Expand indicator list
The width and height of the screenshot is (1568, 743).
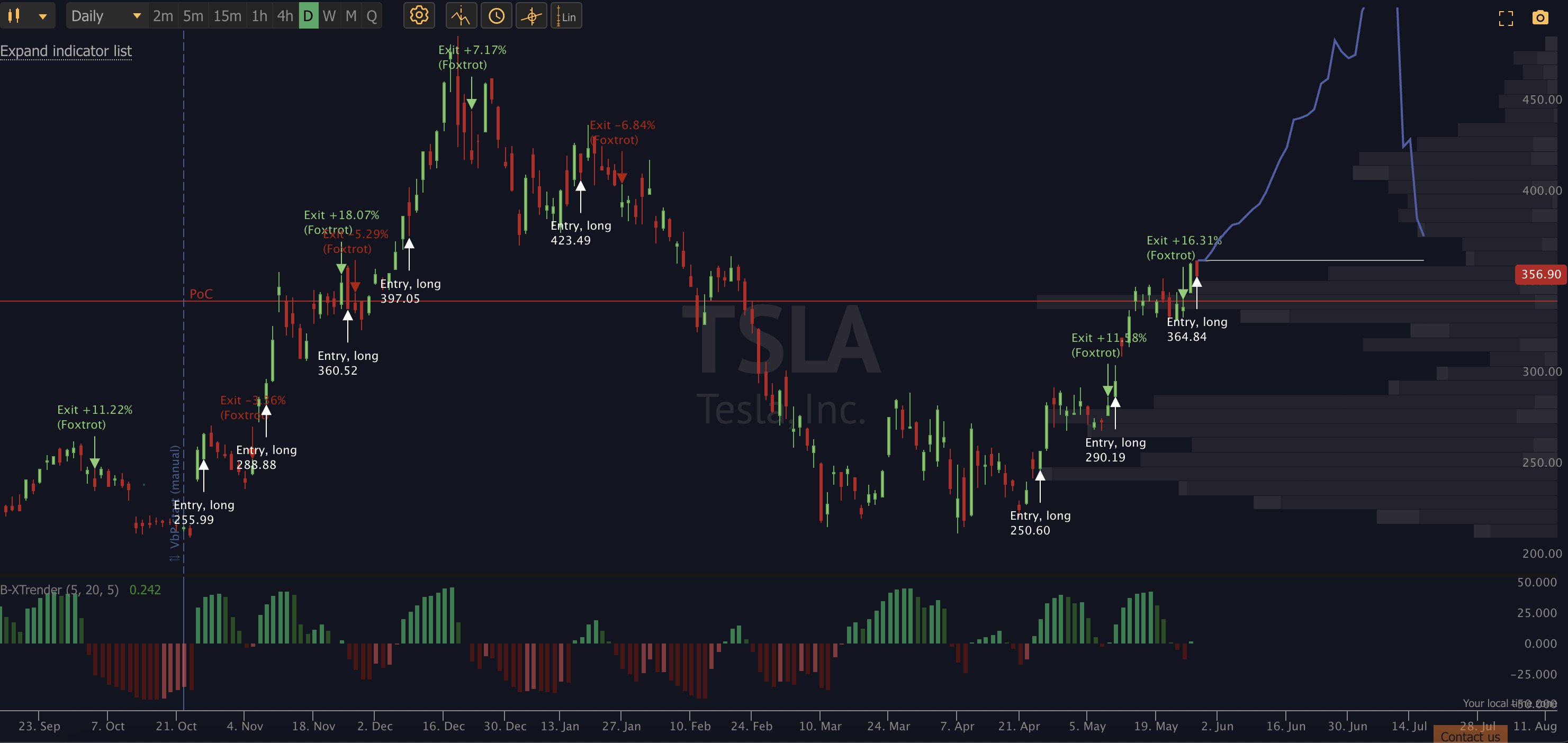[x=66, y=51]
